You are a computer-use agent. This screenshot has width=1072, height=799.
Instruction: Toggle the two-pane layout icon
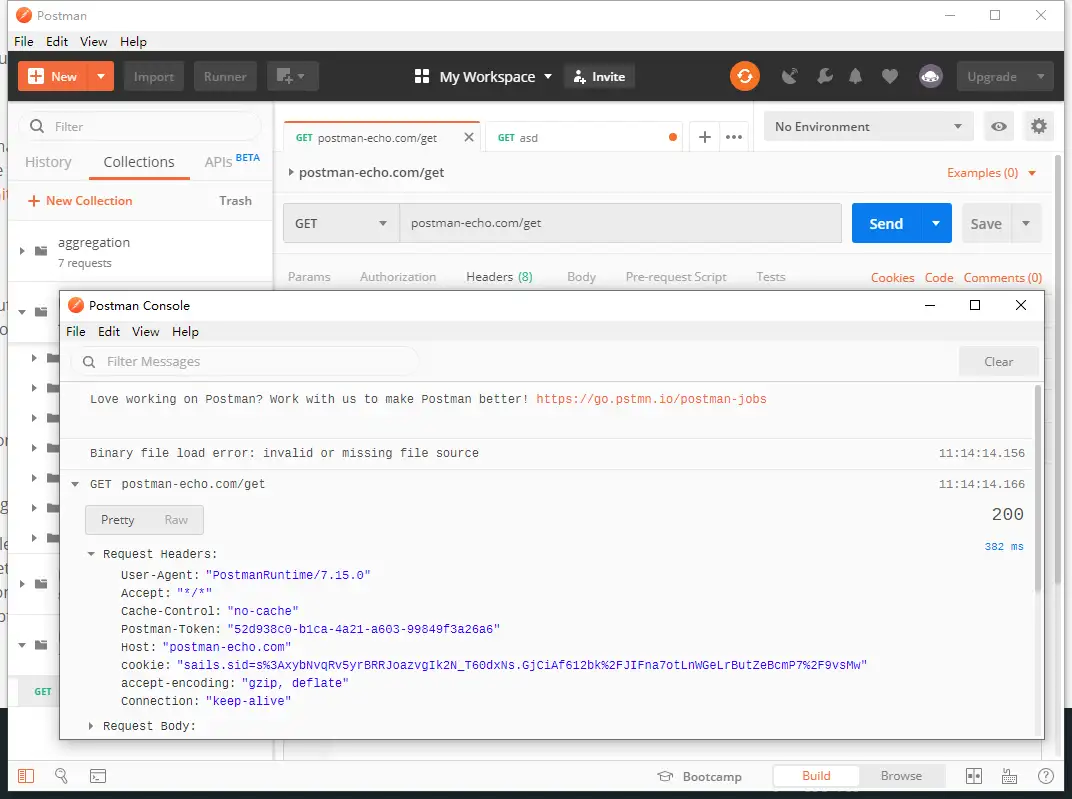973,776
